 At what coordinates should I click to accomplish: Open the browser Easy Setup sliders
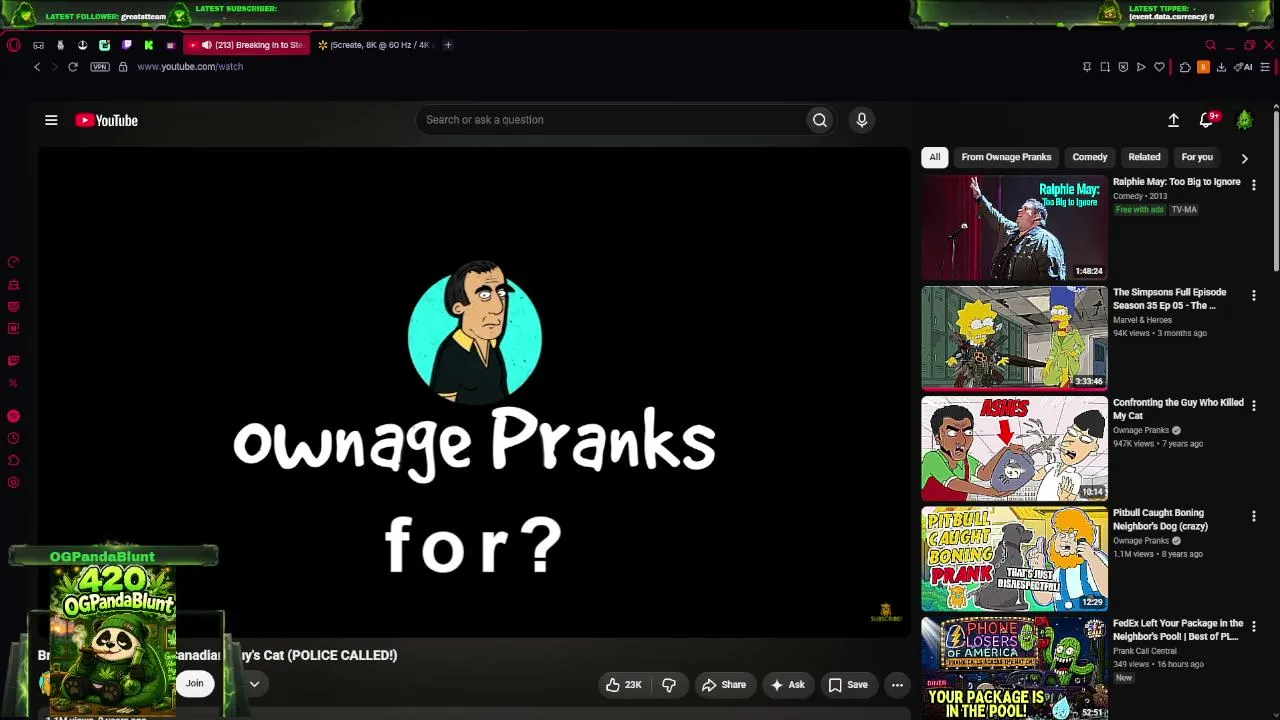[x=1265, y=67]
